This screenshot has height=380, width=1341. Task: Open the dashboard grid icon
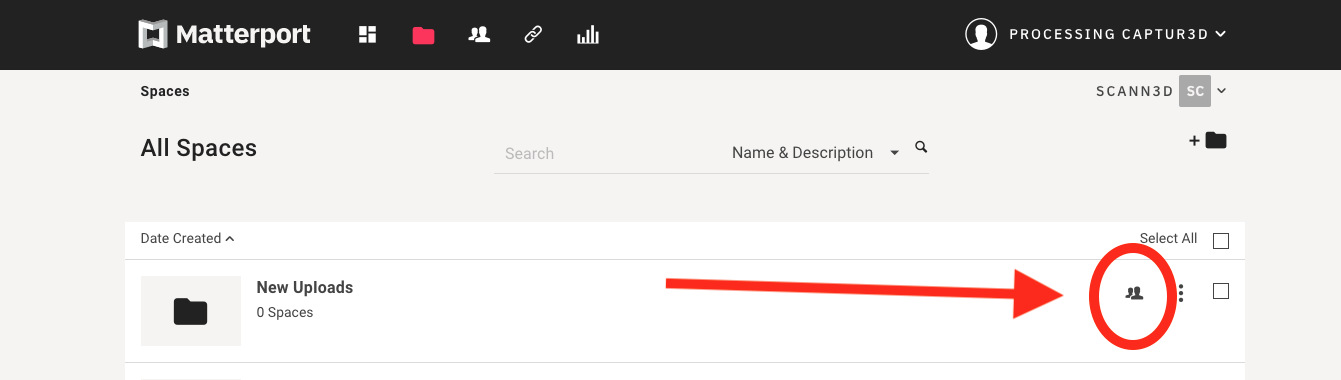point(367,35)
